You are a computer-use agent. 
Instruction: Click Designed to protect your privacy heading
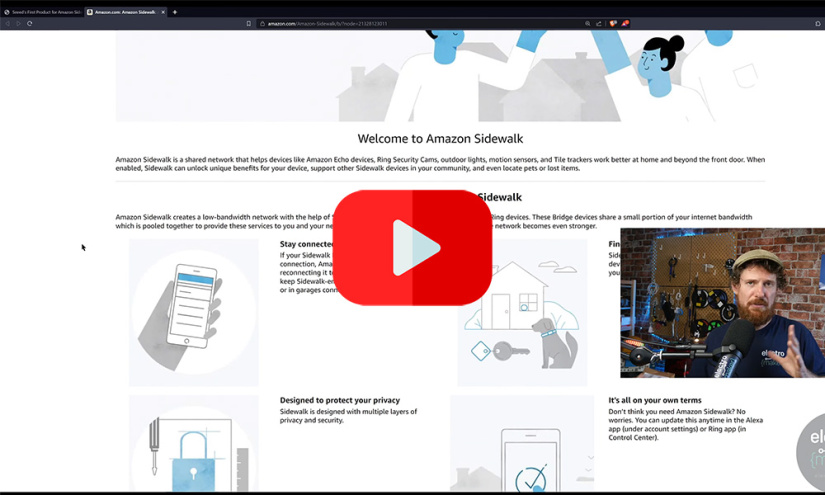340,400
